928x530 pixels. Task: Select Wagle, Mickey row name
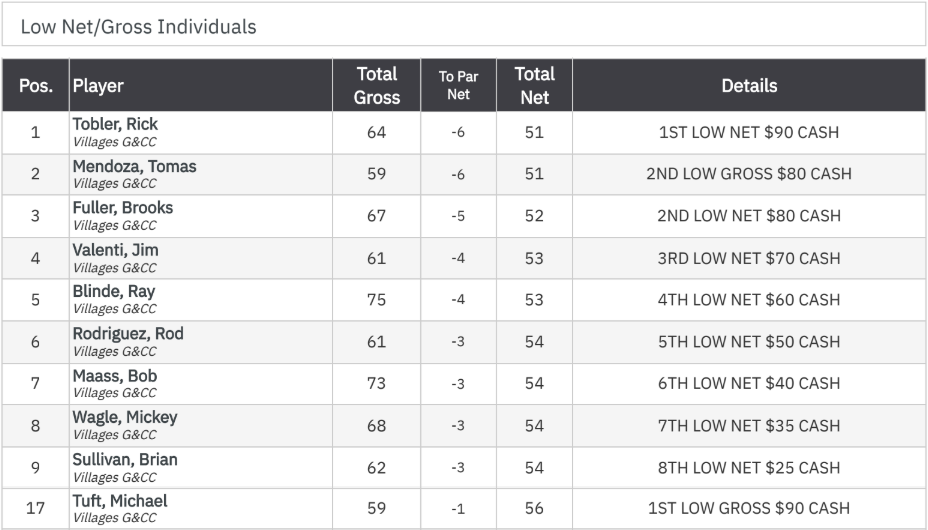click(125, 417)
